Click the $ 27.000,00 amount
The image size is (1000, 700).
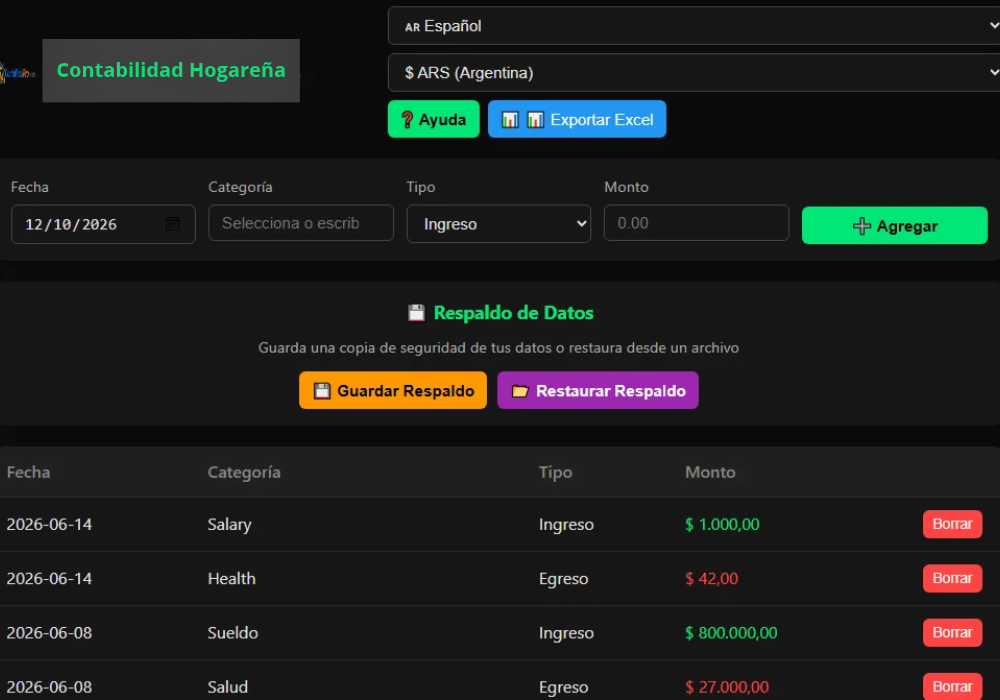(x=727, y=687)
